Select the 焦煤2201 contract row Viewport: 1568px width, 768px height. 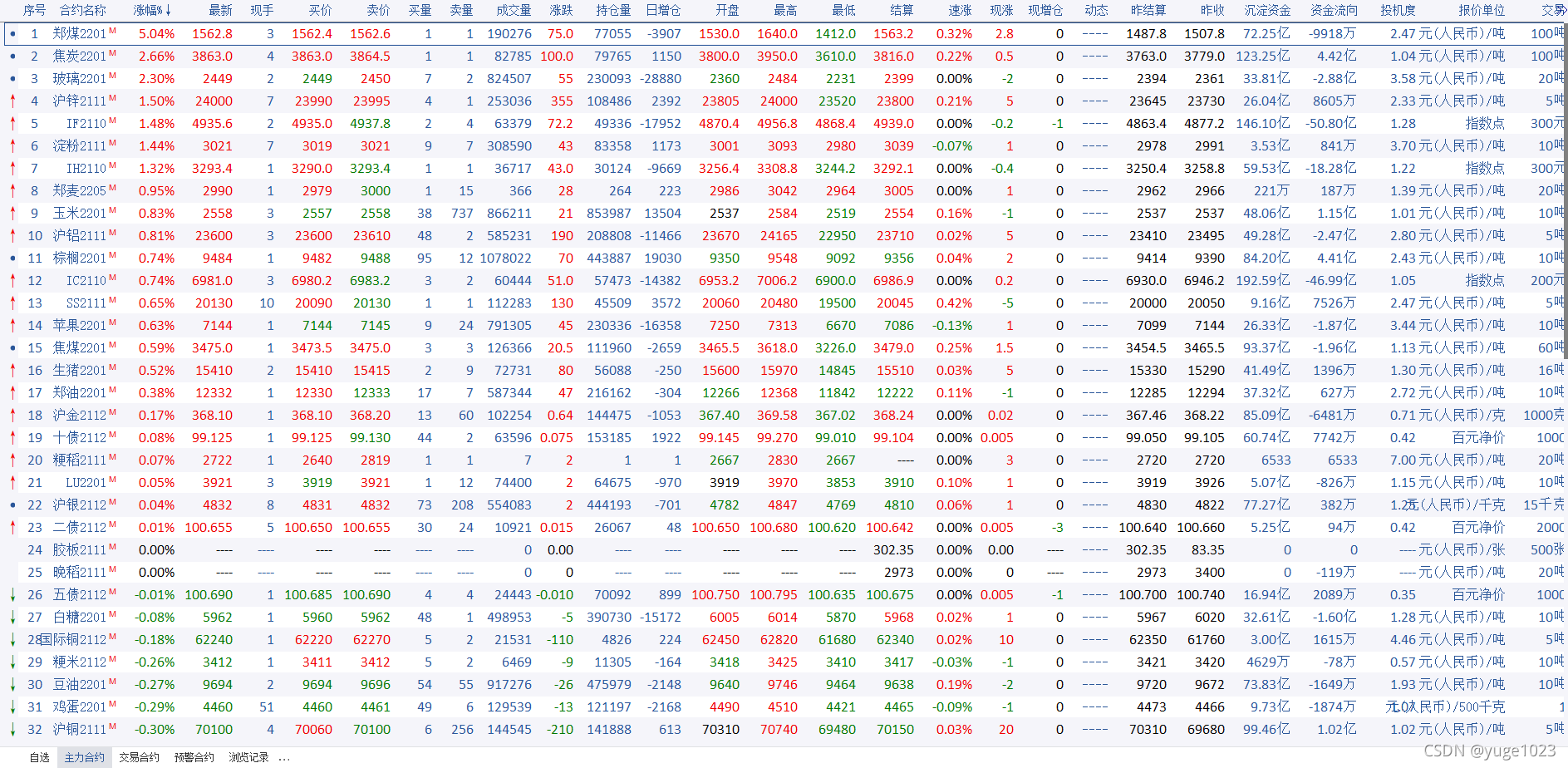click(784, 348)
